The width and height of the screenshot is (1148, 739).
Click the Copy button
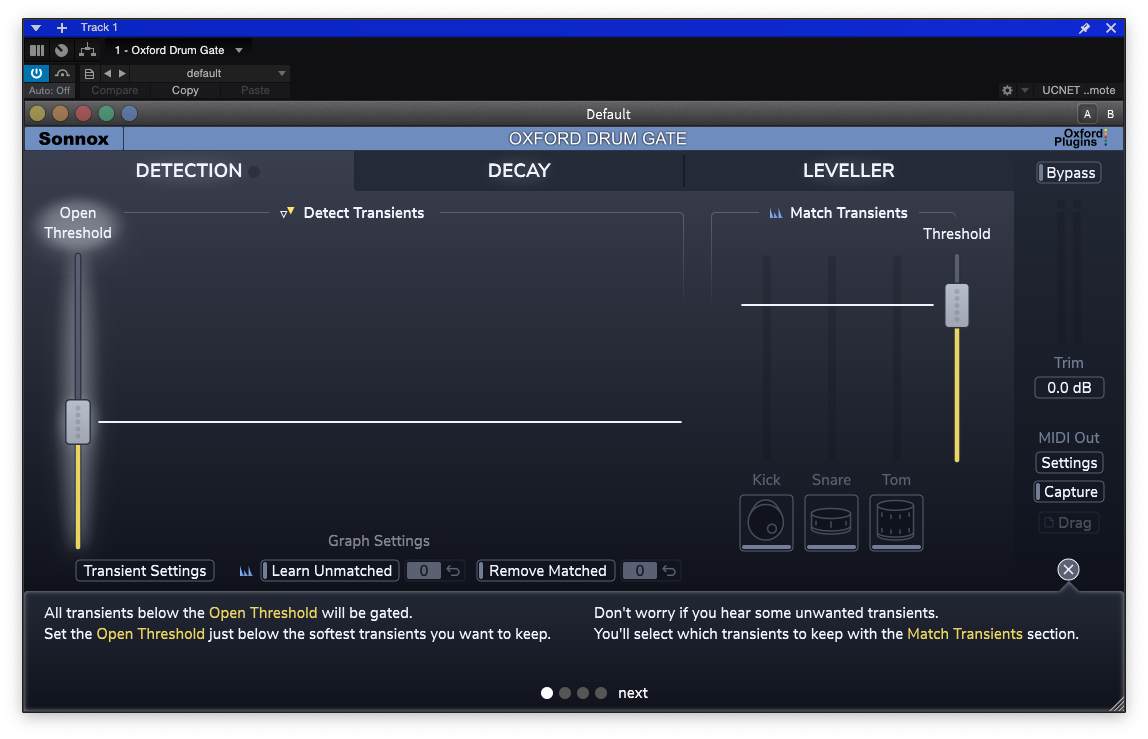click(185, 90)
